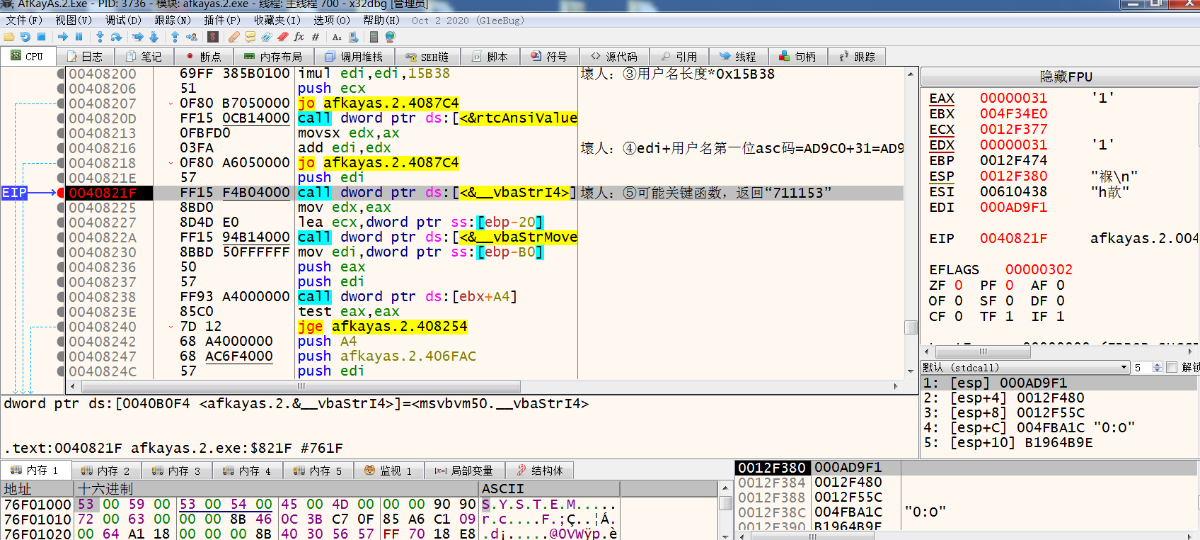
Task: Select argument row 4: [esp+C] 004FBA1C
Action: tap(1060, 426)
